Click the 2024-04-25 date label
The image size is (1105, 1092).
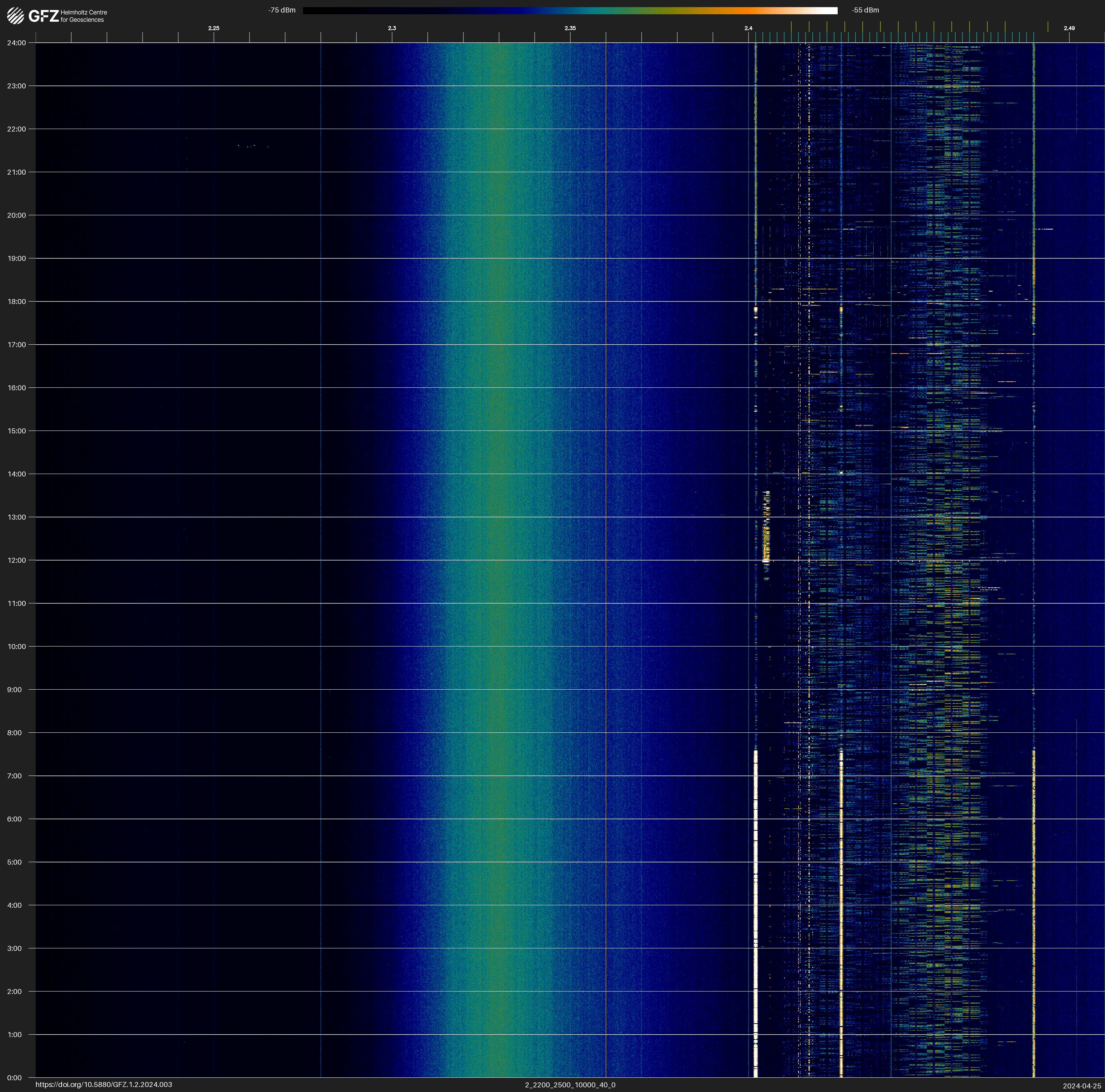1081,1086
